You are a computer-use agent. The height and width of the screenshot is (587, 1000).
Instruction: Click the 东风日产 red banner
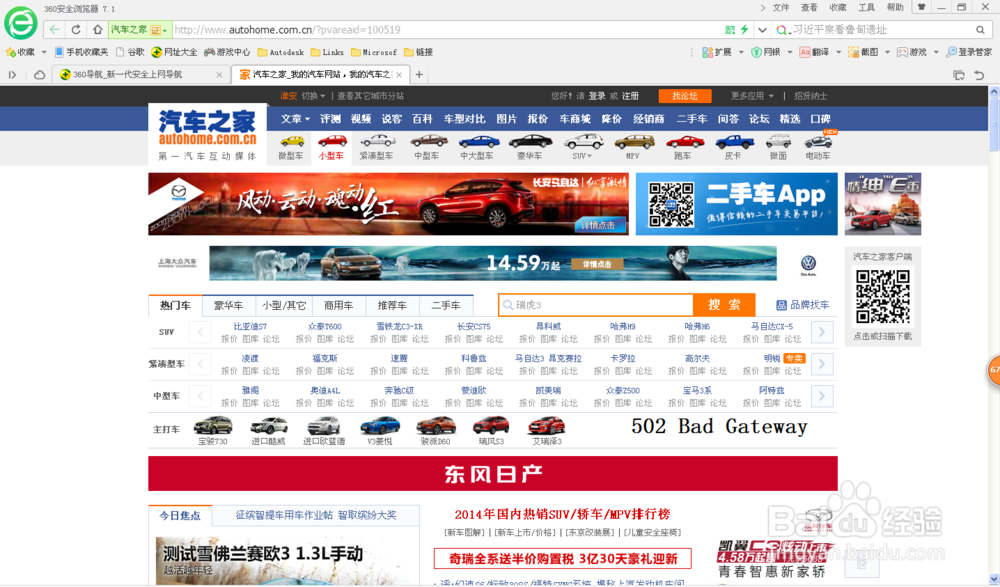492,473
